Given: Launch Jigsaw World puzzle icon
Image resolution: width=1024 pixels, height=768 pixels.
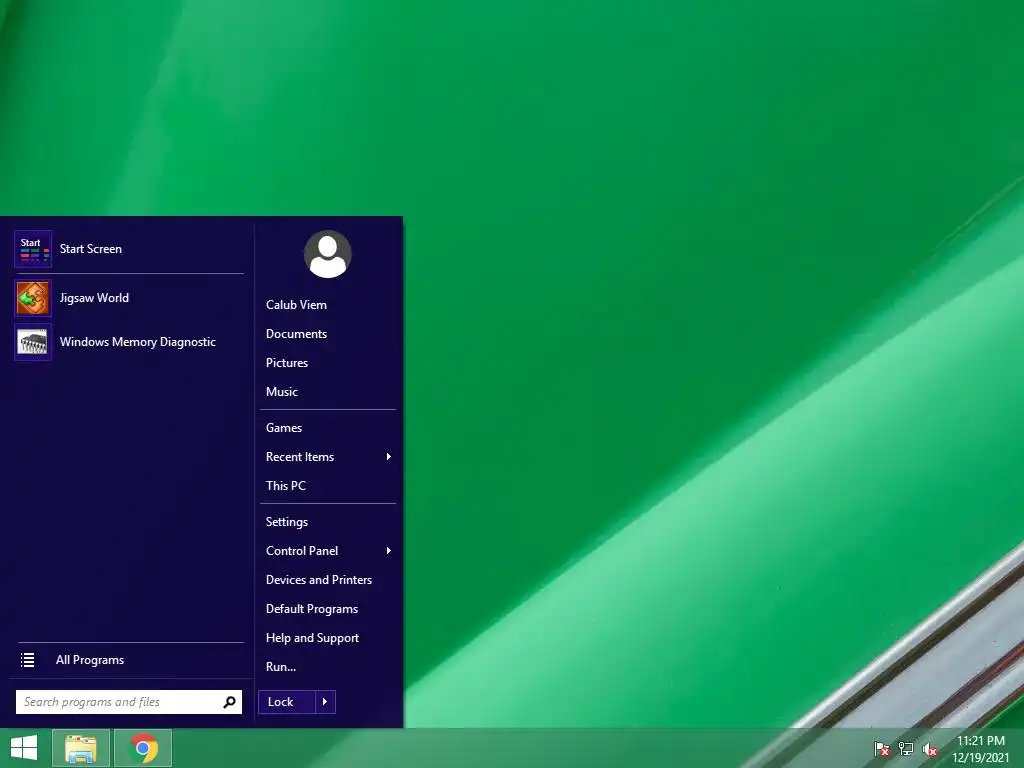Looking at the screenshot, I should [x=33, y=298].
